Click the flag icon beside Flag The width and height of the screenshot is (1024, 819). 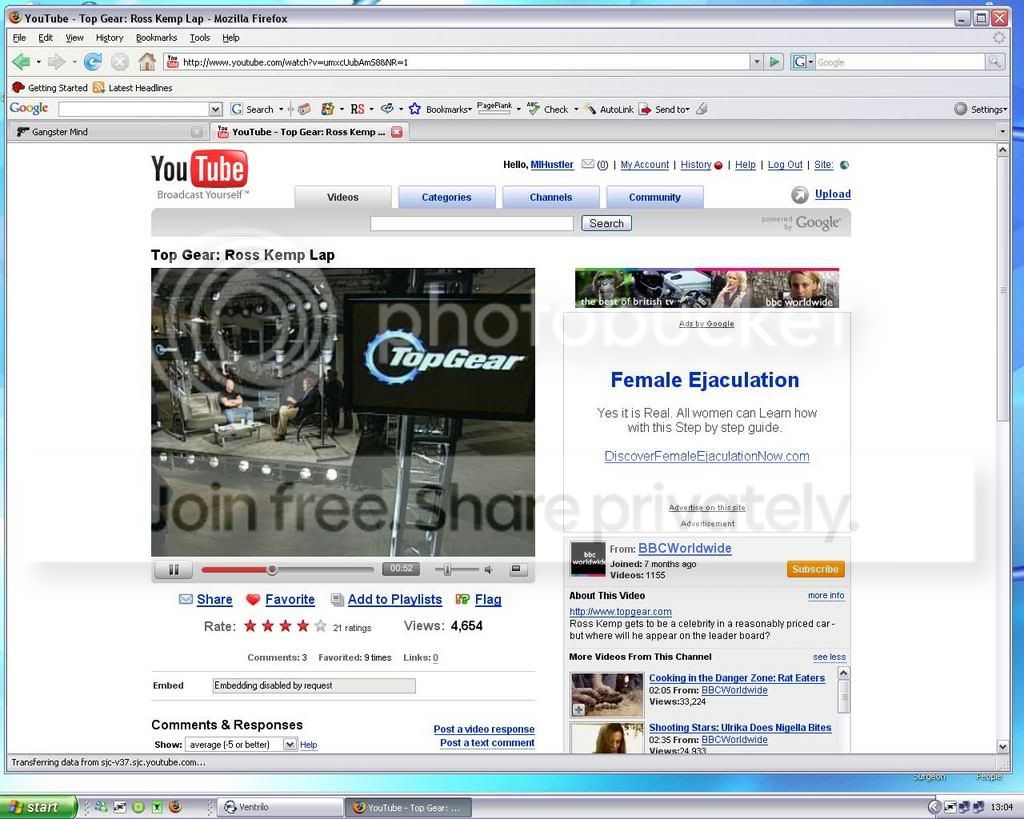[x=462, y=599]
